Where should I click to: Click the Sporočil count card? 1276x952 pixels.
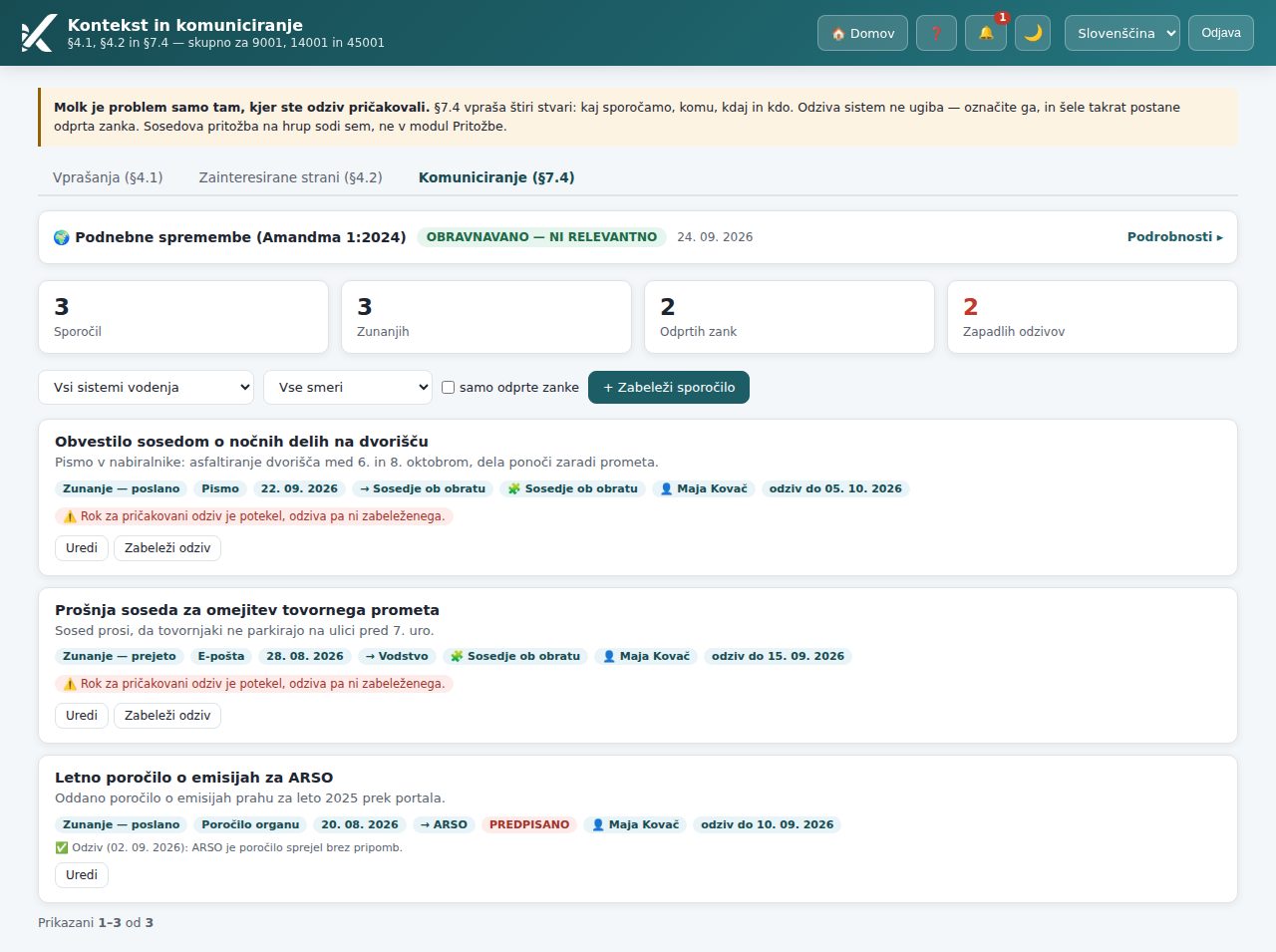pyautogui.click(x=183, y=317)
